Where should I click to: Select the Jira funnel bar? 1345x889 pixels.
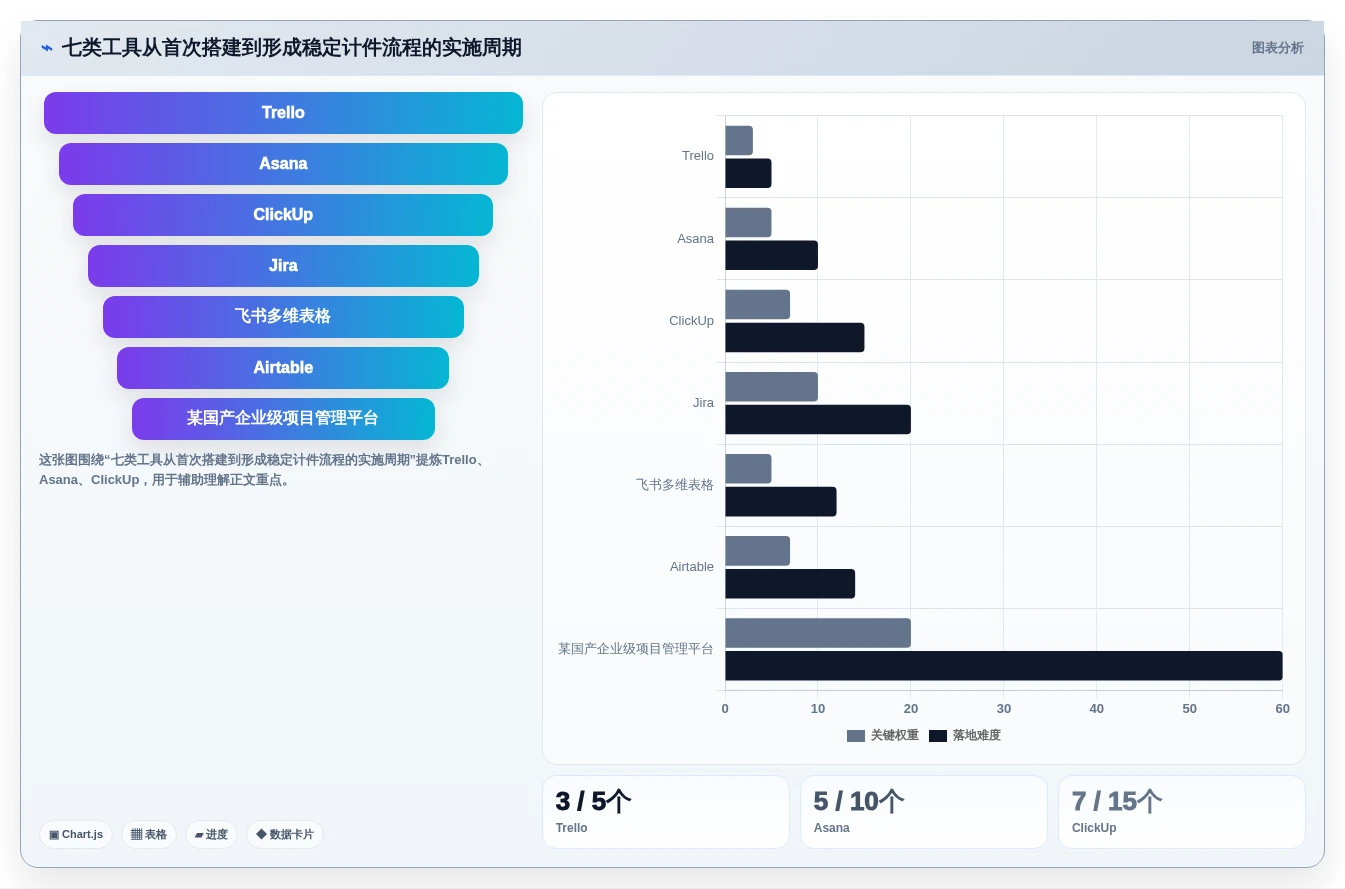coord(283,266)
